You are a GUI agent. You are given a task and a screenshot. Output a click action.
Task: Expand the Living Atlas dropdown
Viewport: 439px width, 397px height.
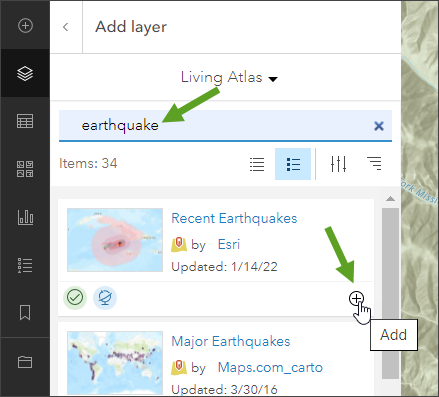229,78
